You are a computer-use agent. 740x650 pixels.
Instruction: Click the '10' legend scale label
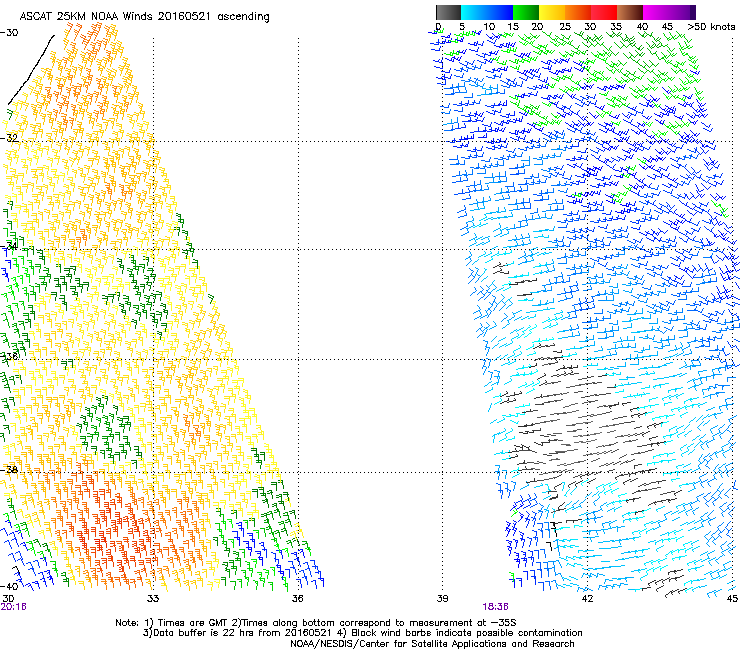click(489, 26)
